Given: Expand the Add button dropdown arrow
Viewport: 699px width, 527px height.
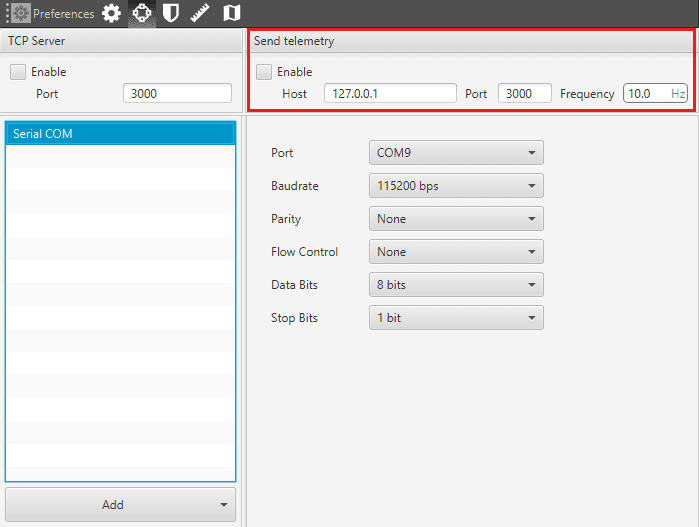Looking at the screenshot, I should pyautogui.click(x=224, y=505).
